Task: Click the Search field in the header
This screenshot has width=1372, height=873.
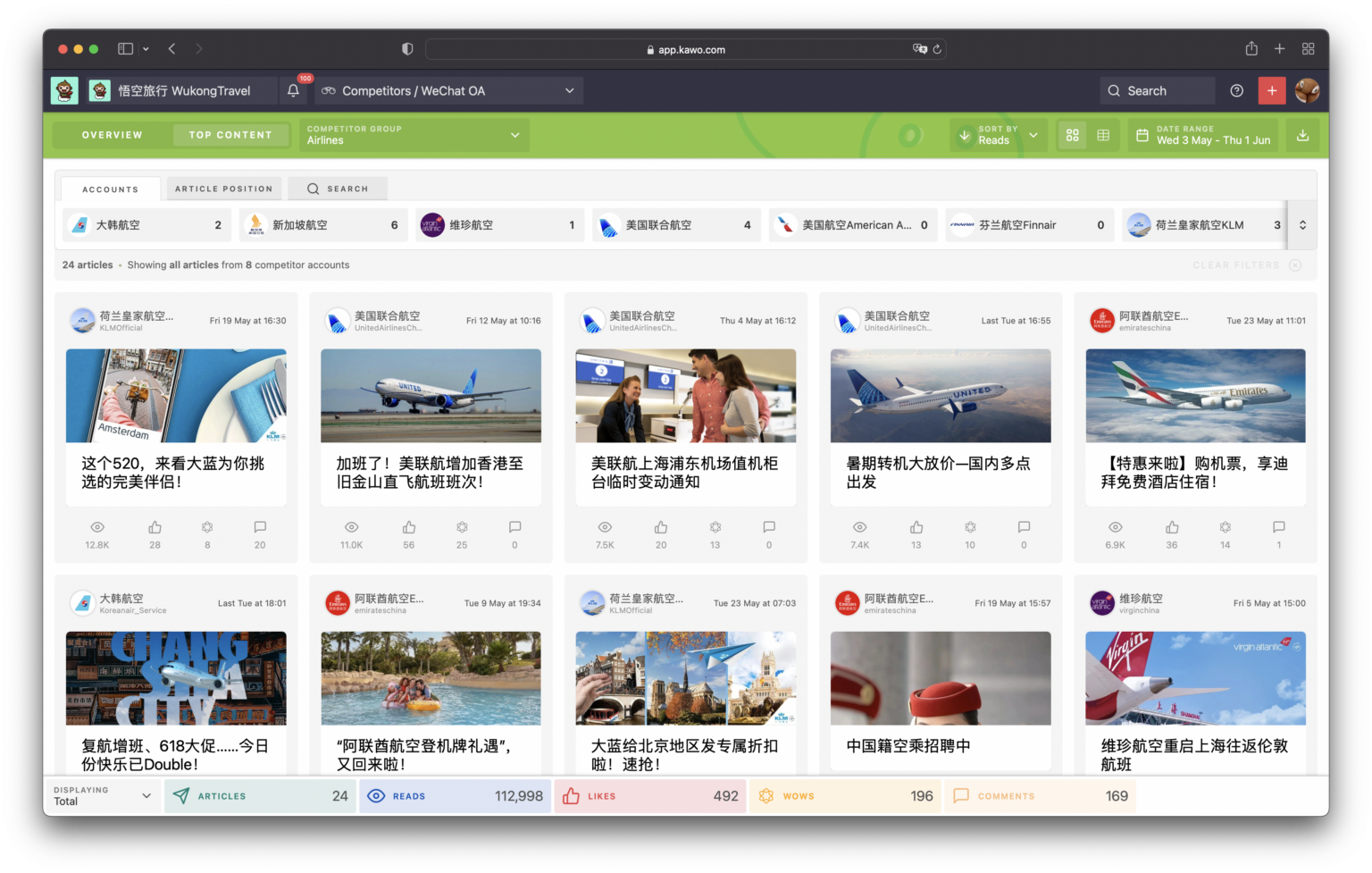Action: [x=1157, y=90]
